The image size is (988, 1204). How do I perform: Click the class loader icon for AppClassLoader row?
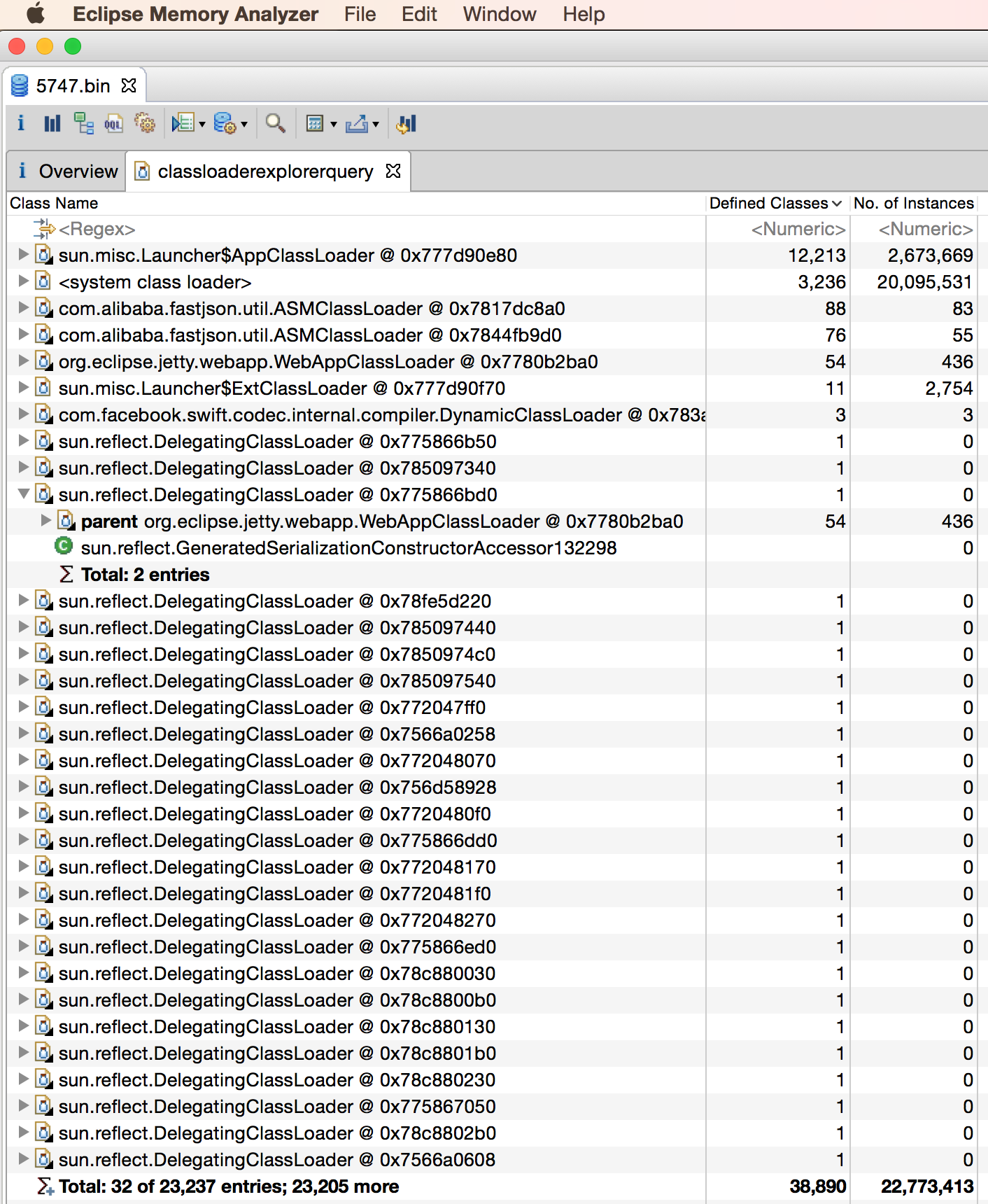(x=44, y=255)
